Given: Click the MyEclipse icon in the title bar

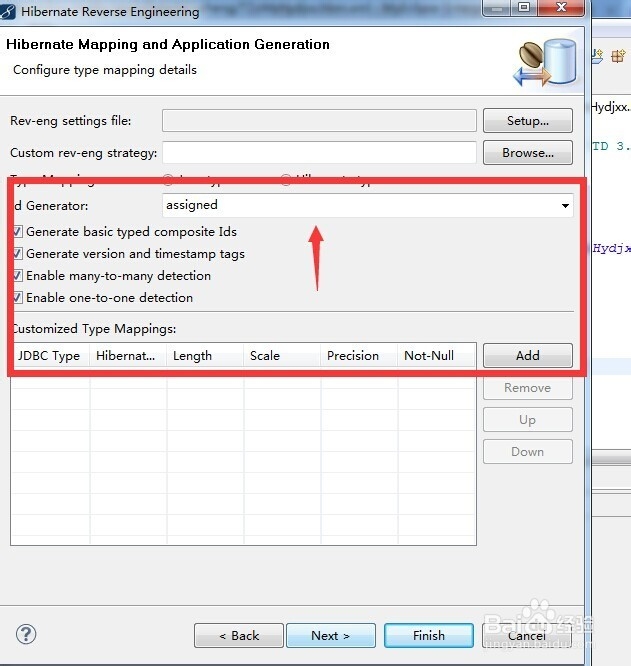Looking at the screenshot, I should click(x=8, y=11).
